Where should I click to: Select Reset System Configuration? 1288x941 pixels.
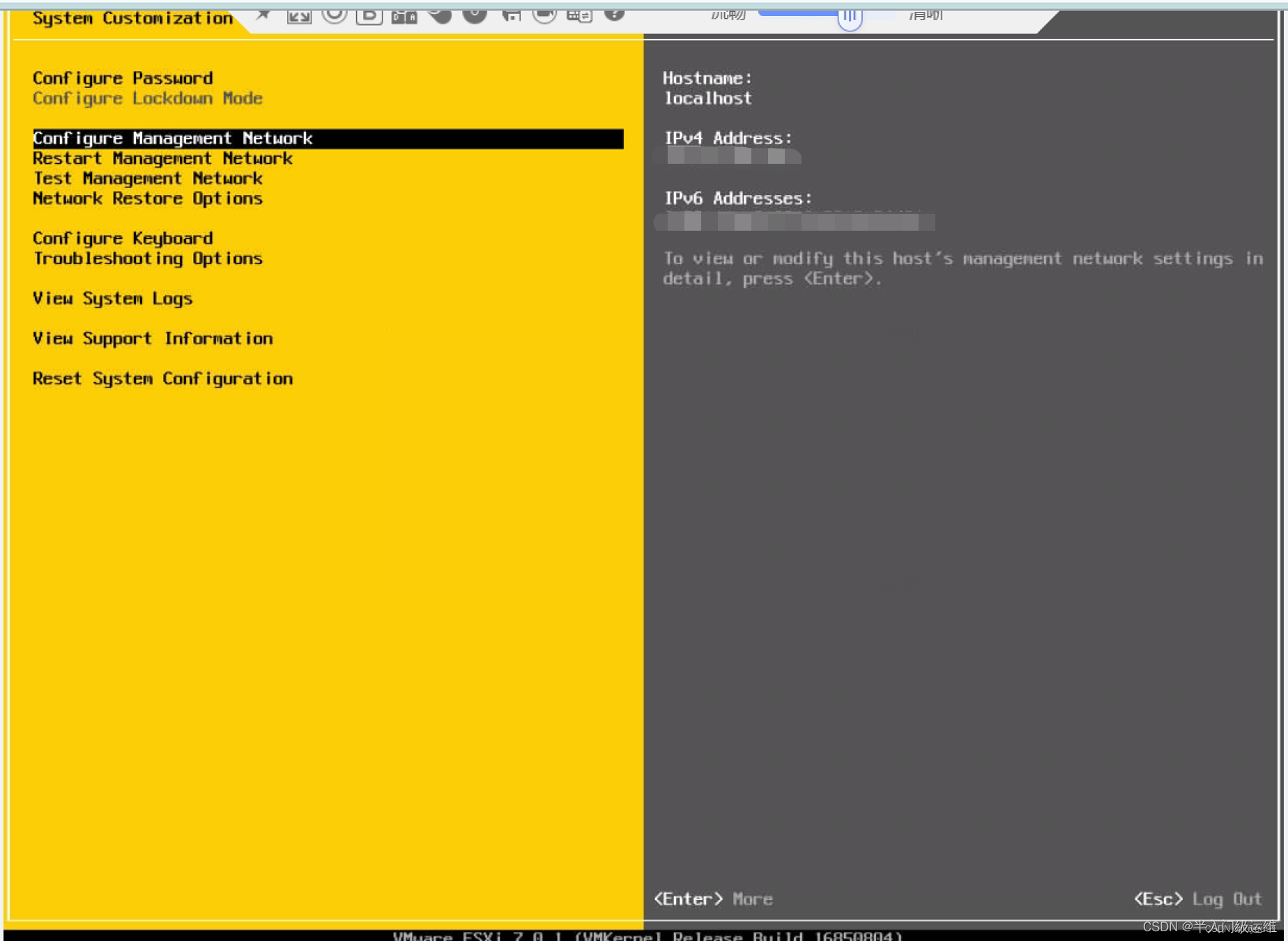coord(162,378)
